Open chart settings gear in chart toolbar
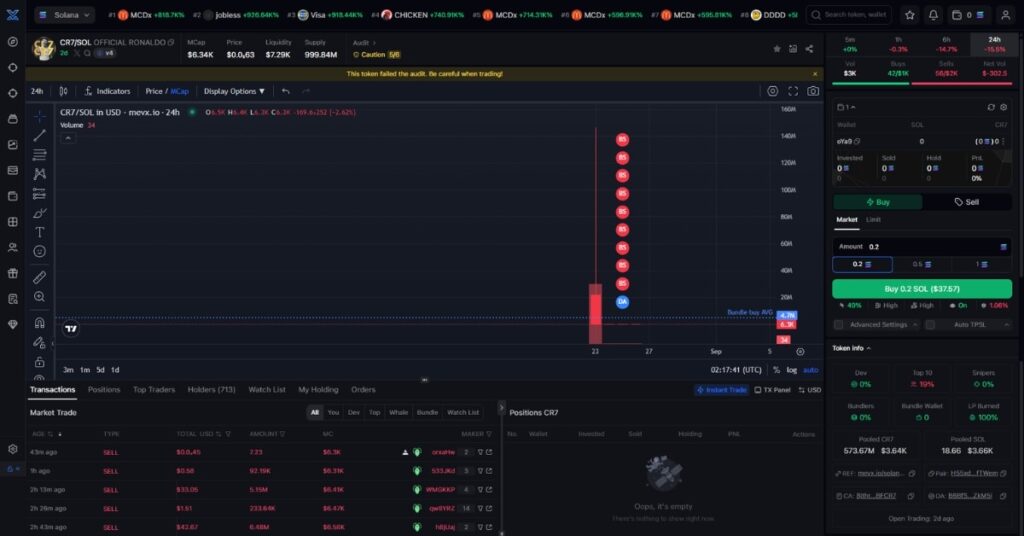Image resolution: width=1024 pixels, height=536 pixels. pyautogui.click(x=773, y=91)
